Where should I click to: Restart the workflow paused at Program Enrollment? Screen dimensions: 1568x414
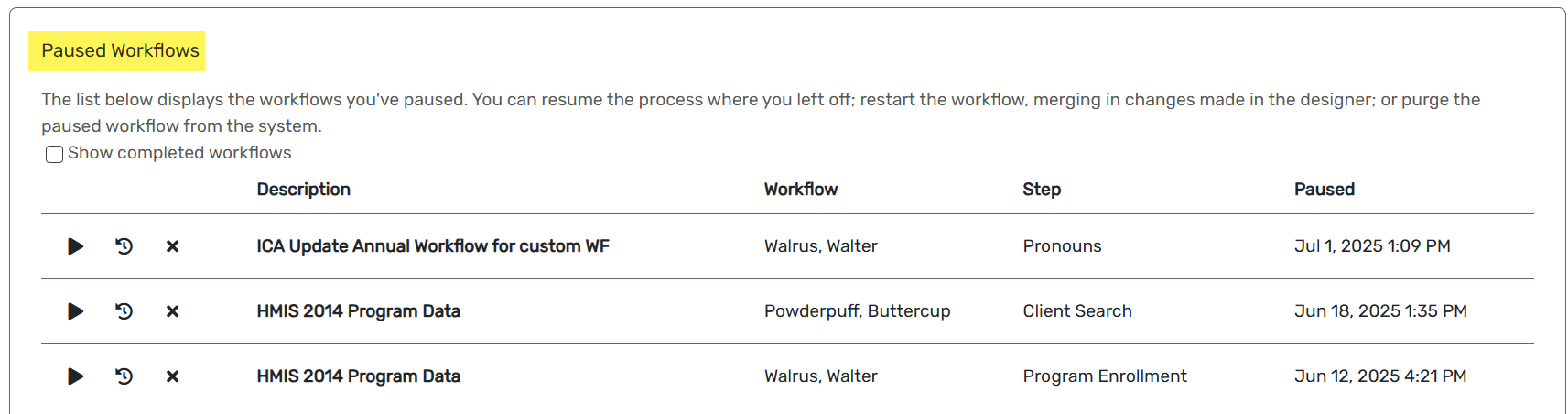pos(124,376)
